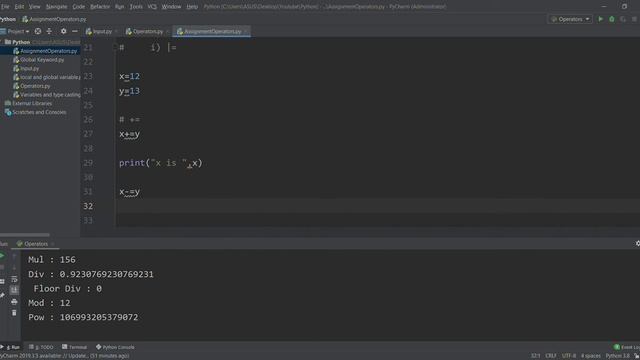640x360 pixels.
Task: Run with coverage icon in top toolbar
Action: coord(622,19)
